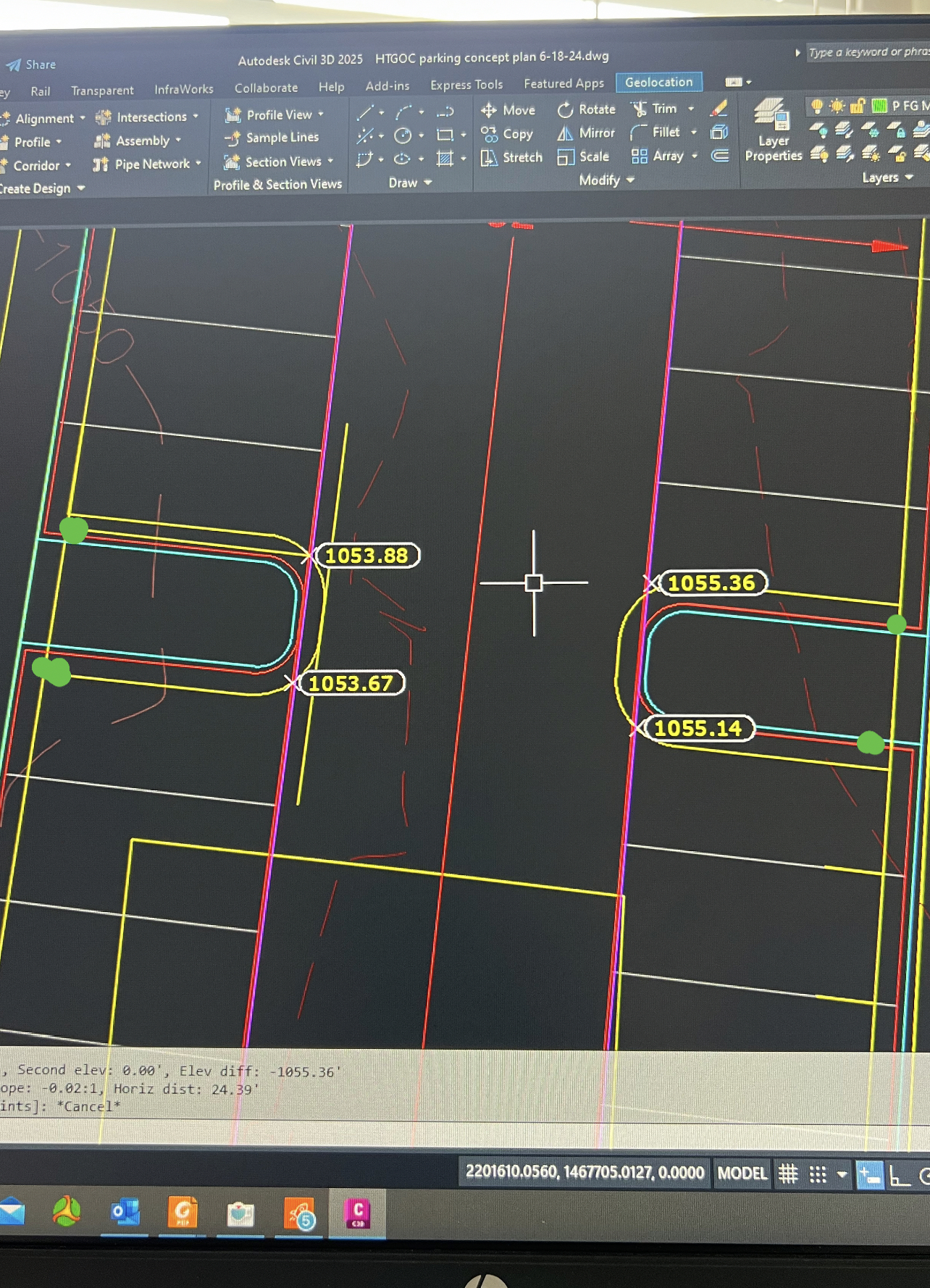
Task: Select the Rectangle draw tool
Action: [445, 135]
